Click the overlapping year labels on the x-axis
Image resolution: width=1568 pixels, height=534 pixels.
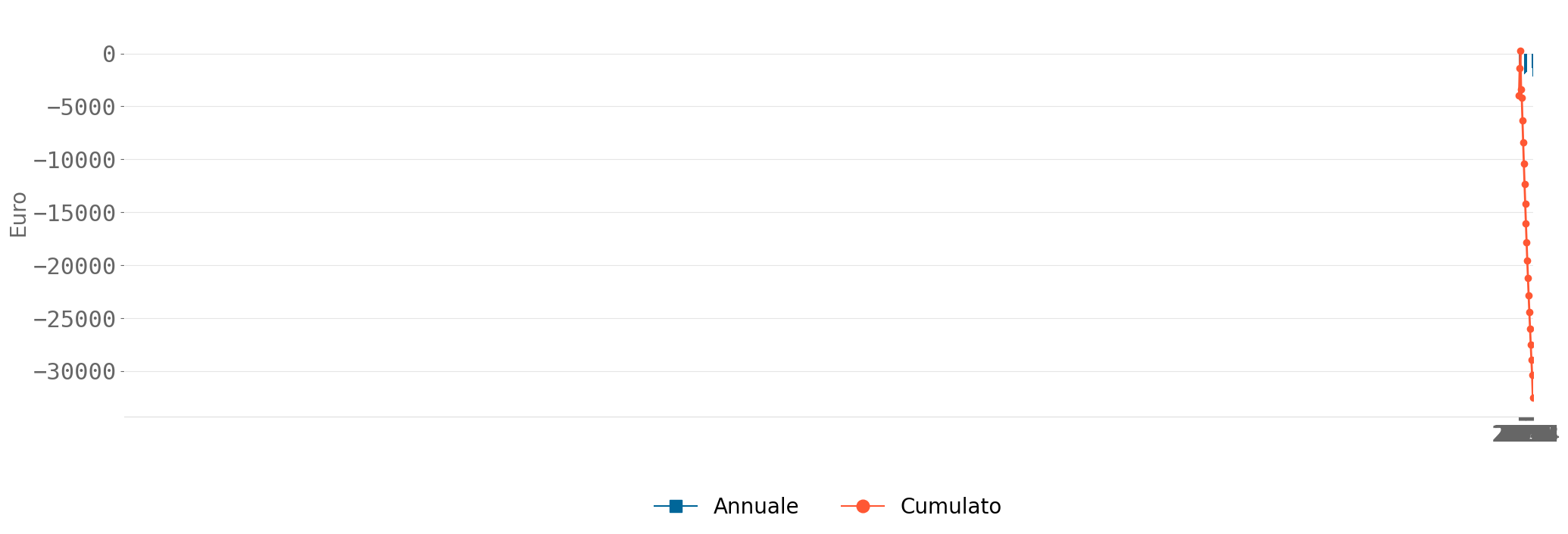[x=1525, y=434]
